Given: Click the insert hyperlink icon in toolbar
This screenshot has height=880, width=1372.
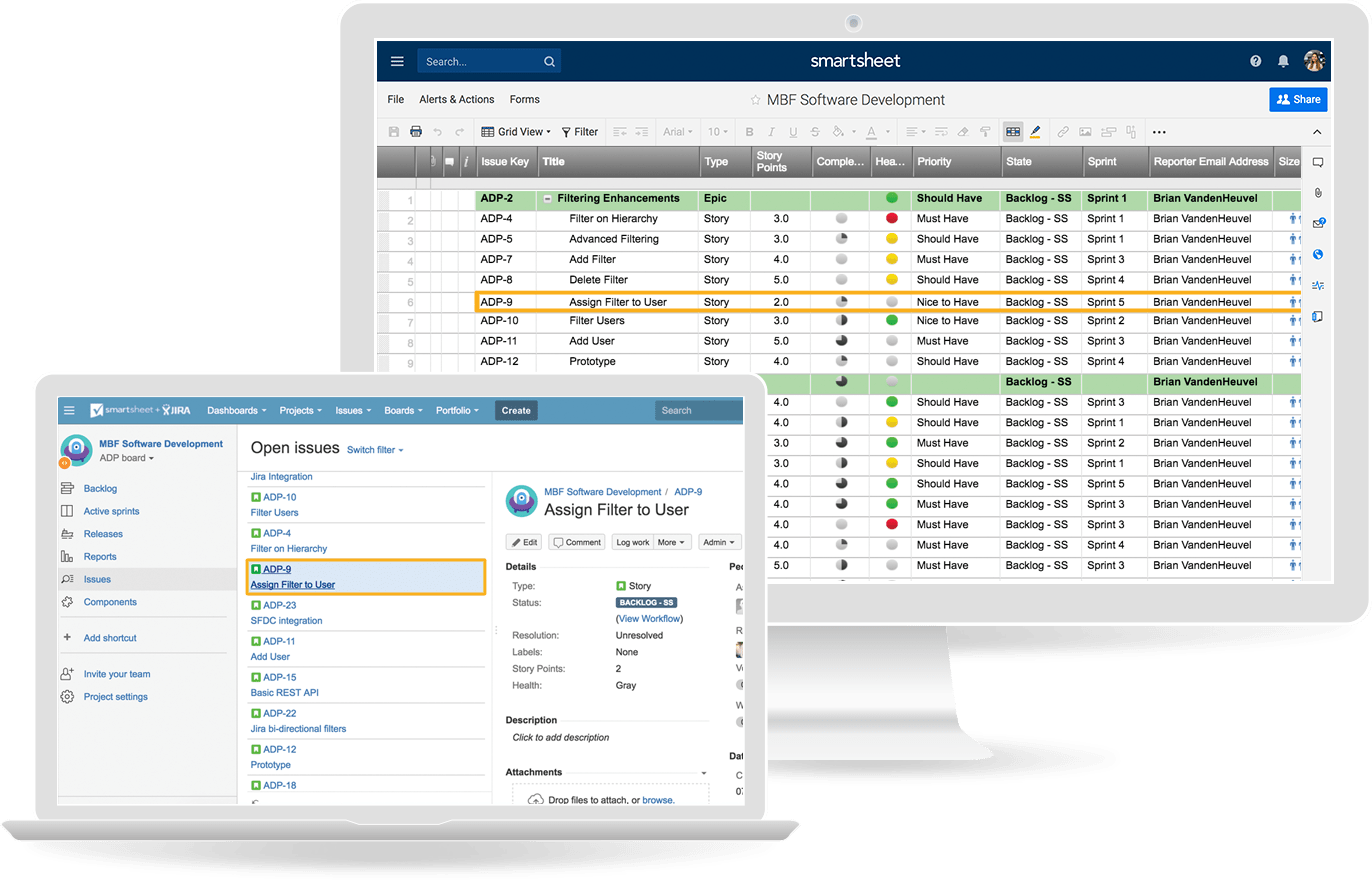Looking at the screenshot, I should (1063, 132).
